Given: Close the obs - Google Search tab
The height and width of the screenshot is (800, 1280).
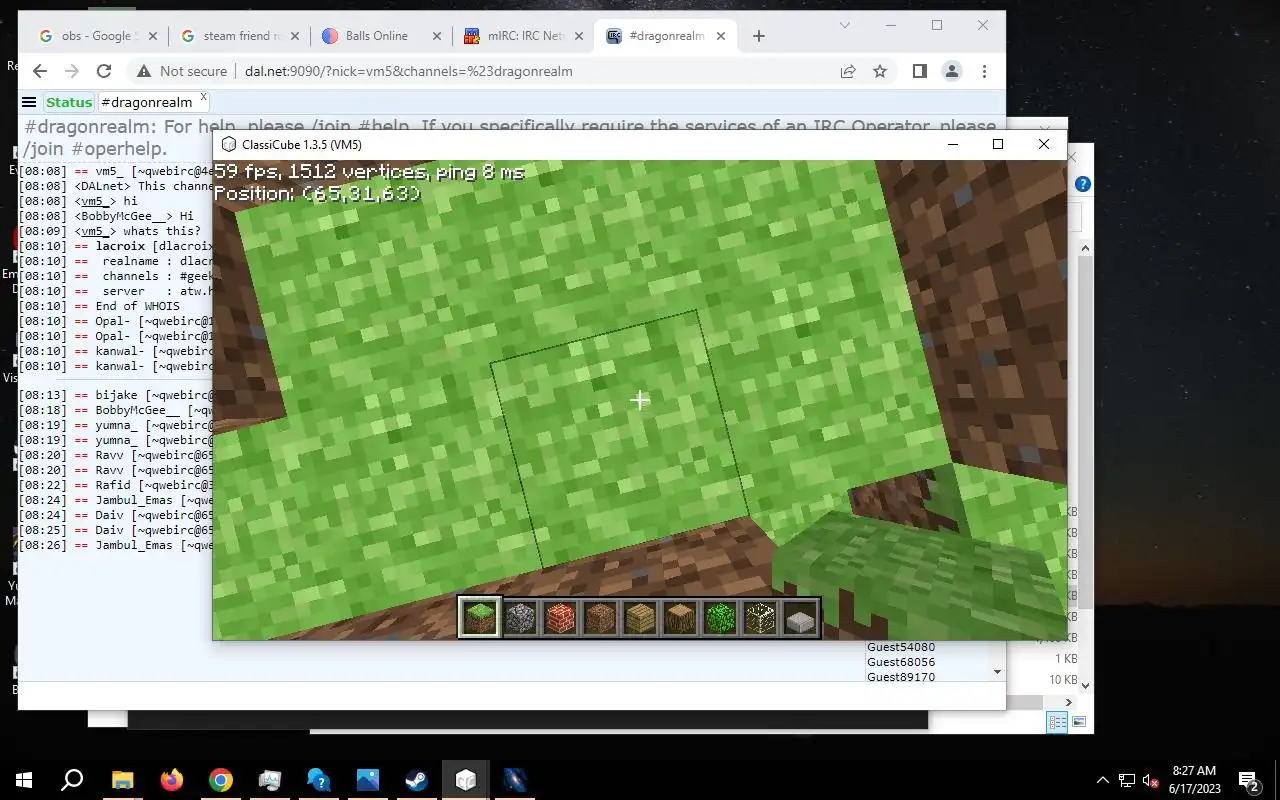Looking at the screenshot, I should pos(153,36).
